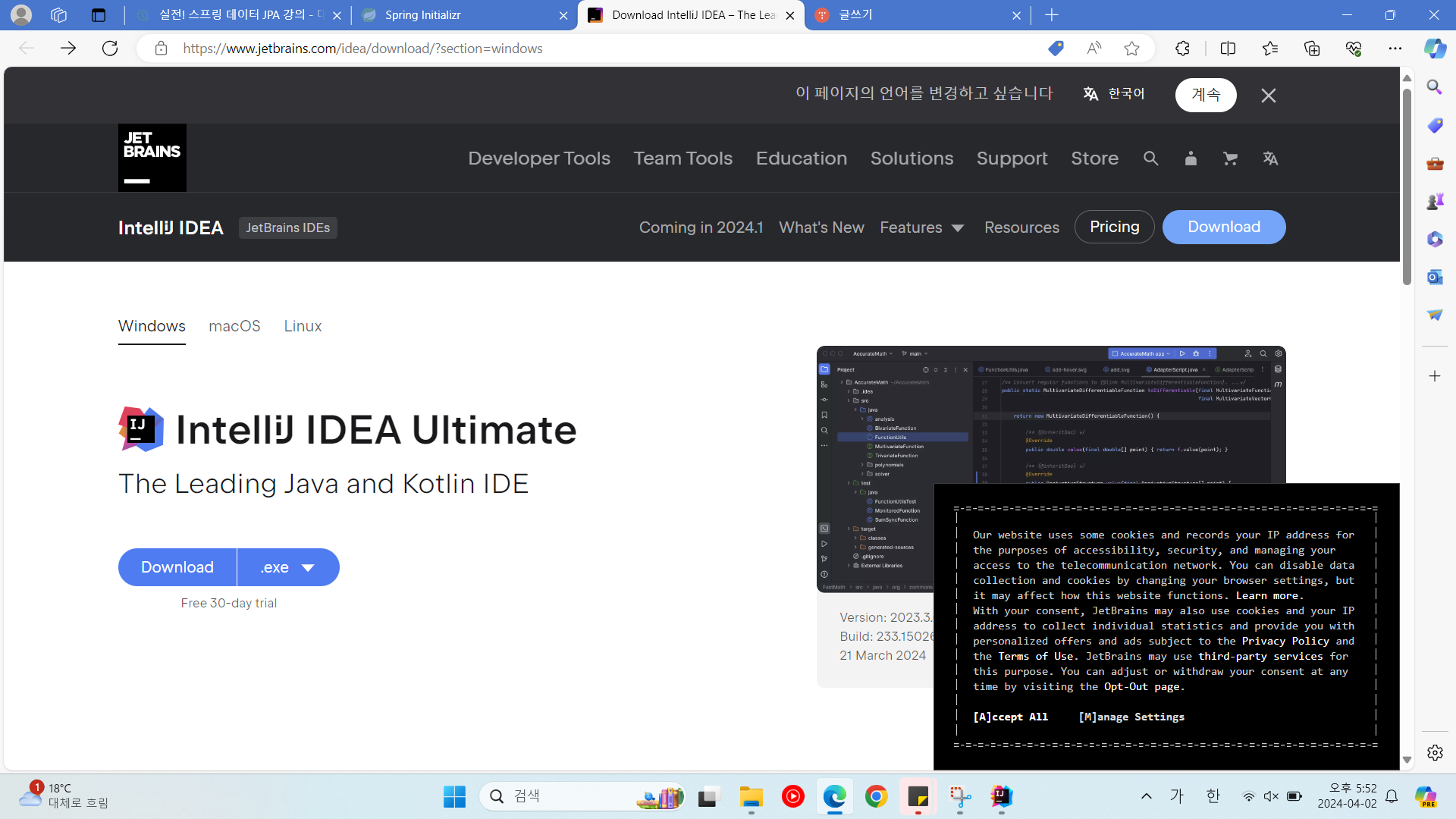Expand the .exe installer dropdown
Image resolution: width=1456 pixels, height=819 pixels.
point(288,567)
